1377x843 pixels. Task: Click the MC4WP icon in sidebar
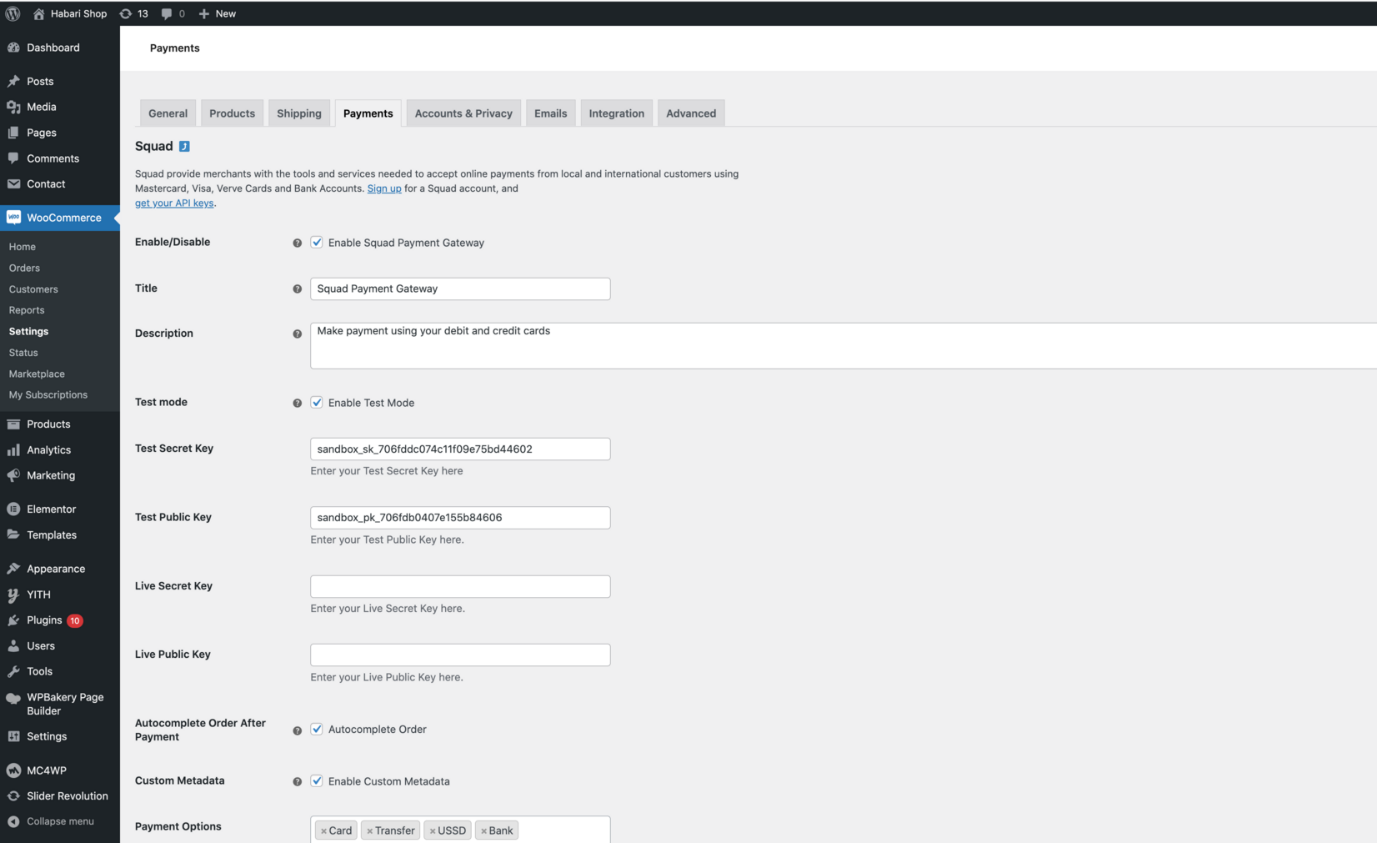pyautogui.click(x=13, y=771)
